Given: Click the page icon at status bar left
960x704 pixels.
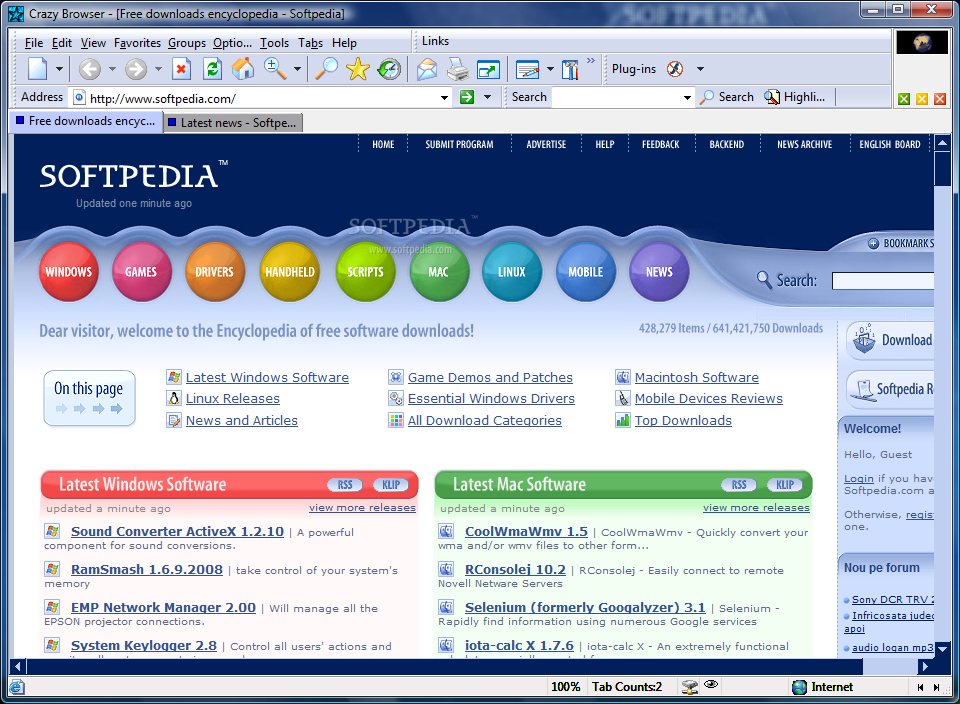Looking at the screenshot, I should [x=17, y=687].
